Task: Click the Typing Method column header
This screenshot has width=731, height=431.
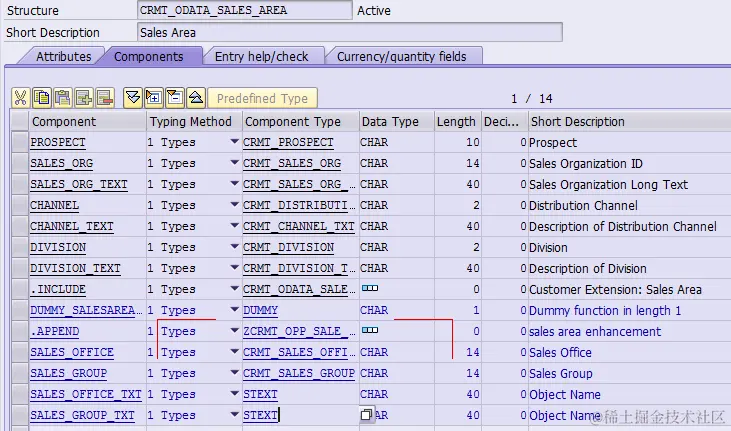Action: click(x=194, y=121)
